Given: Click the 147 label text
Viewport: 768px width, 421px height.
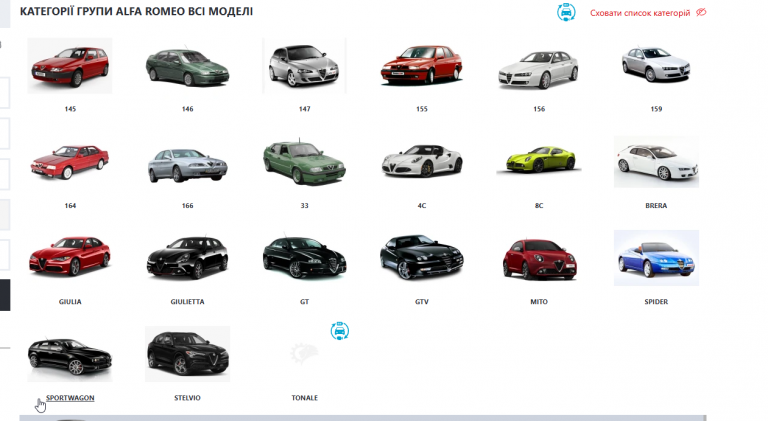Looking at the screenshot, I should tap(305, 109).
